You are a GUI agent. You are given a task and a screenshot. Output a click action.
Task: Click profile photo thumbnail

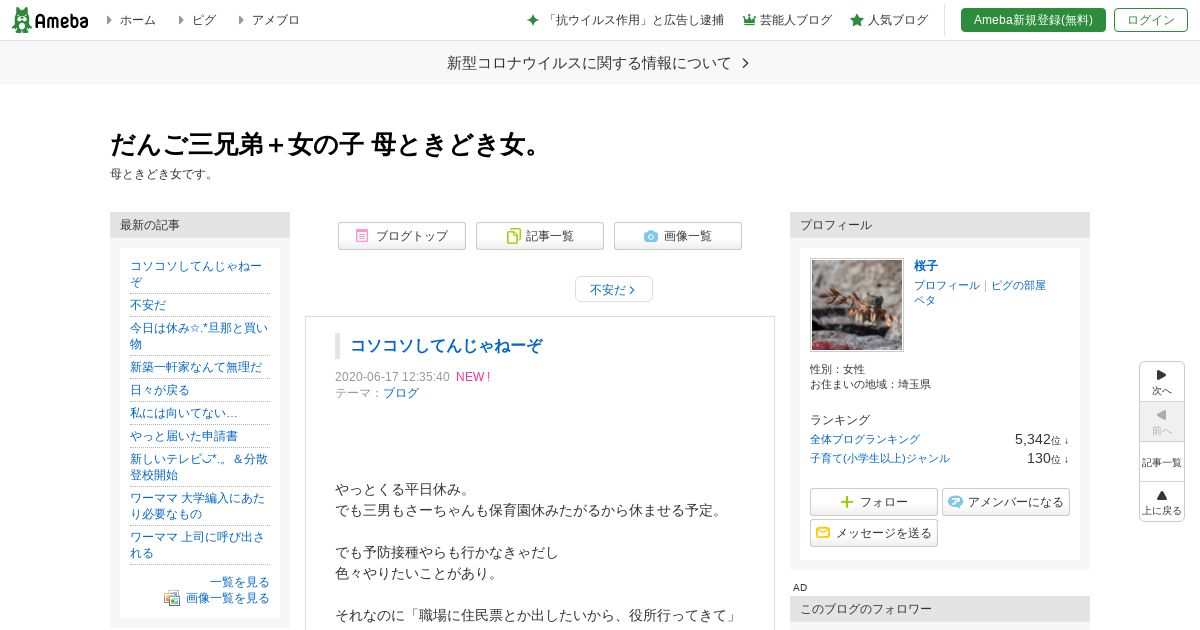[x=857, y=305]
